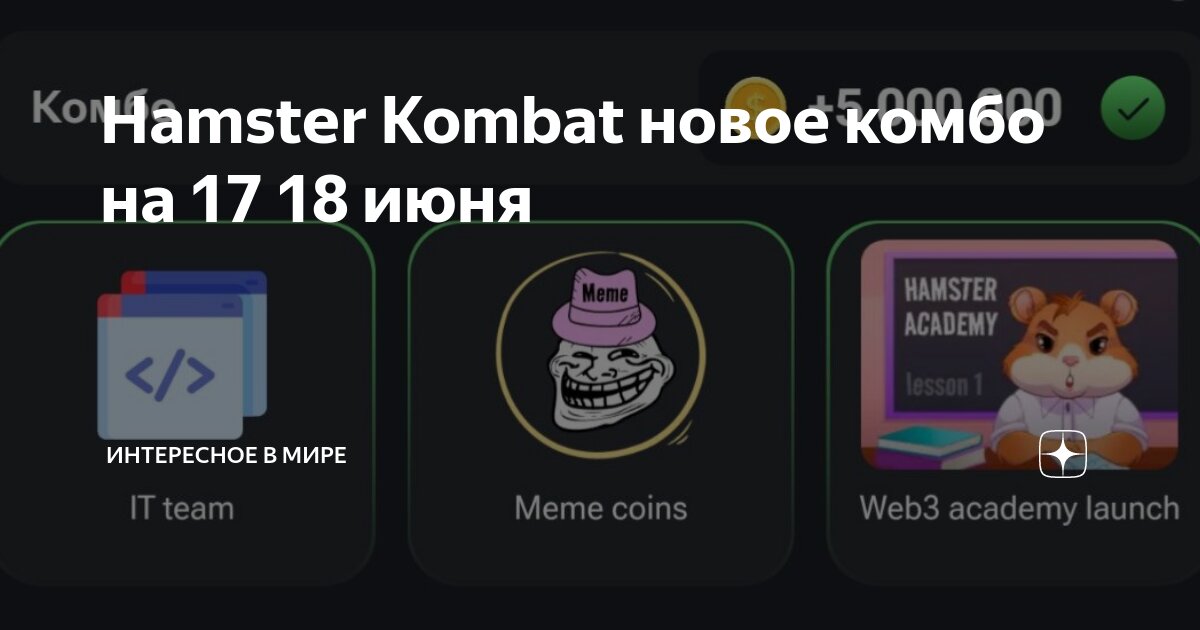Open the ИНТЕРЕСНОЕ В МИРЕ channel link

click(227, 456)
